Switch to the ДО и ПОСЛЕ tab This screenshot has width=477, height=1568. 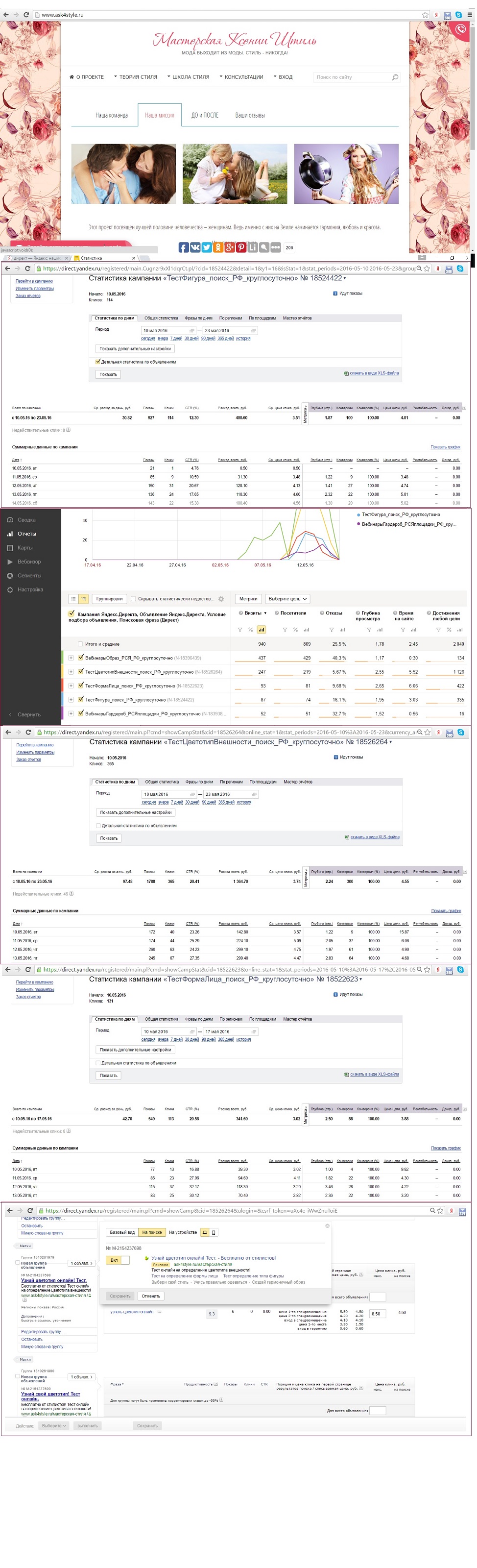click(206, 116)
